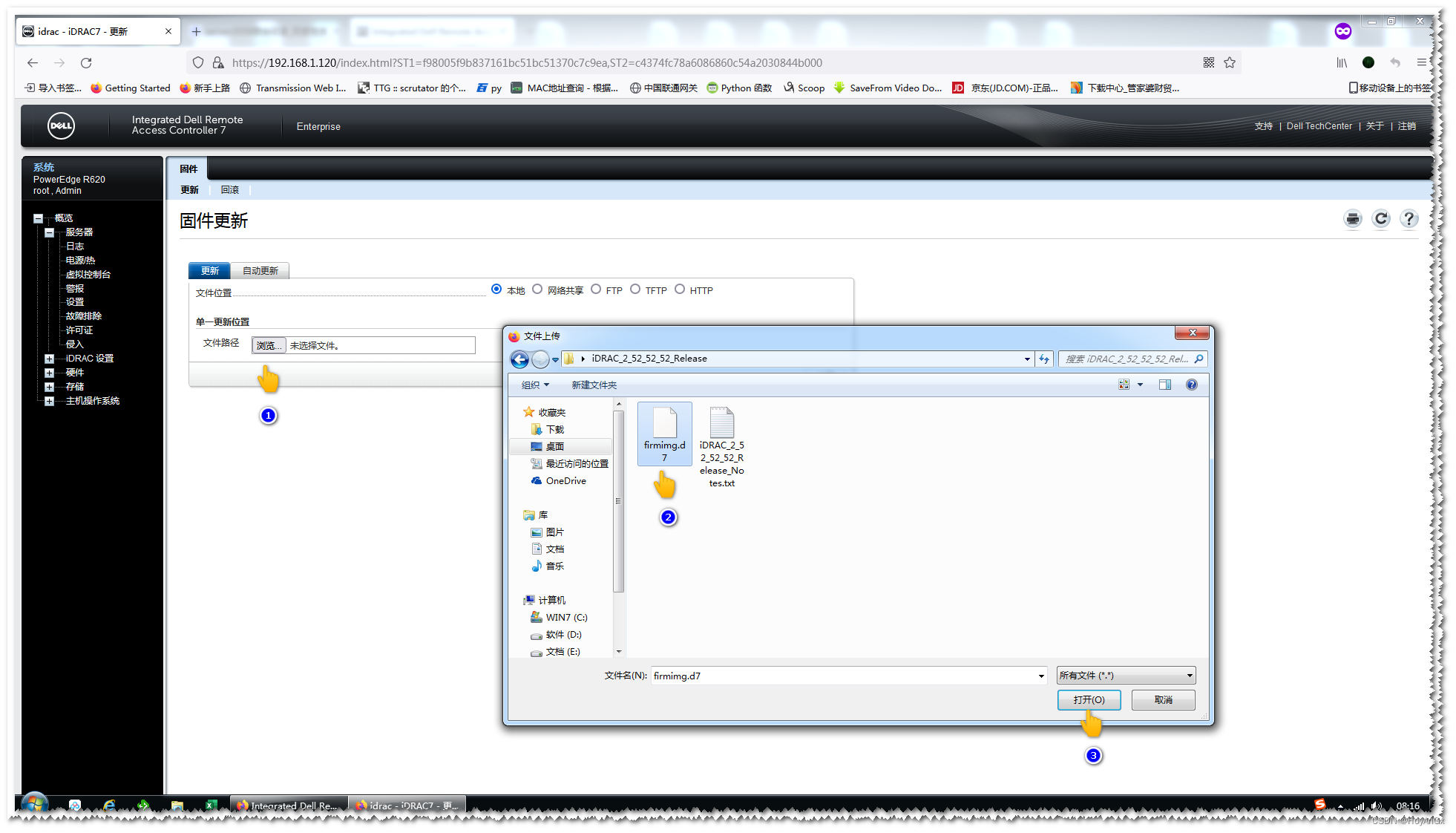
Task: Click the 浏览 browse button
Action: click(x=269, y=345)
